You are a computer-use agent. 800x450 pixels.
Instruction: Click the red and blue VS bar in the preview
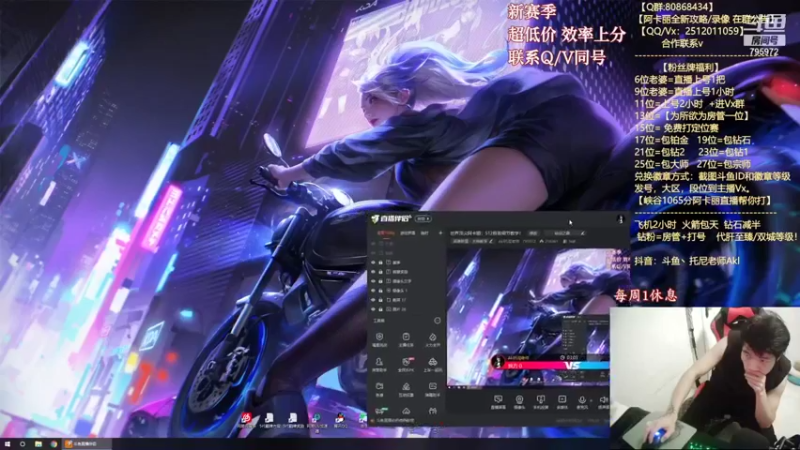click(557, 365)
